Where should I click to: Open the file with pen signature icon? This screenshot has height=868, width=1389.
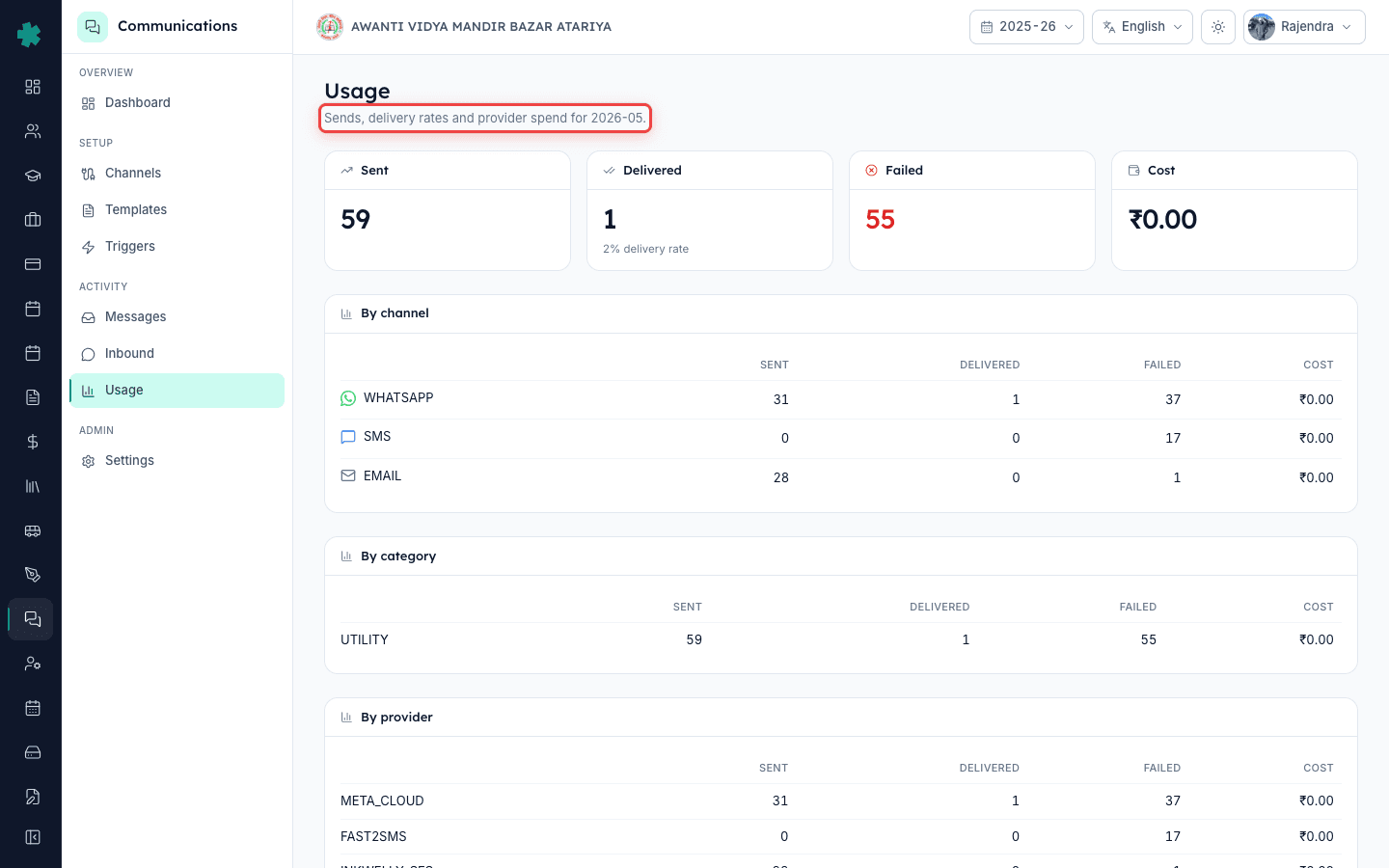click(33, 797)
